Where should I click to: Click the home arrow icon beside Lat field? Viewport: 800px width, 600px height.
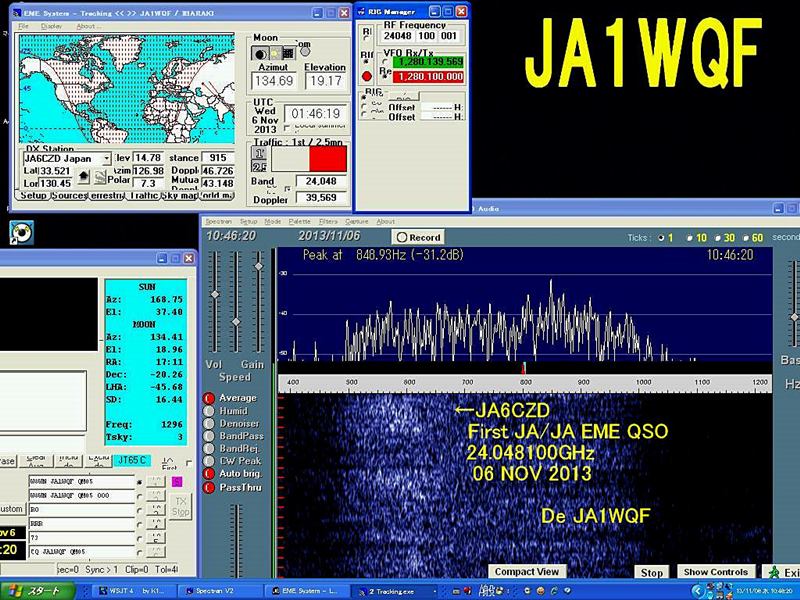(x=84, y=177)
